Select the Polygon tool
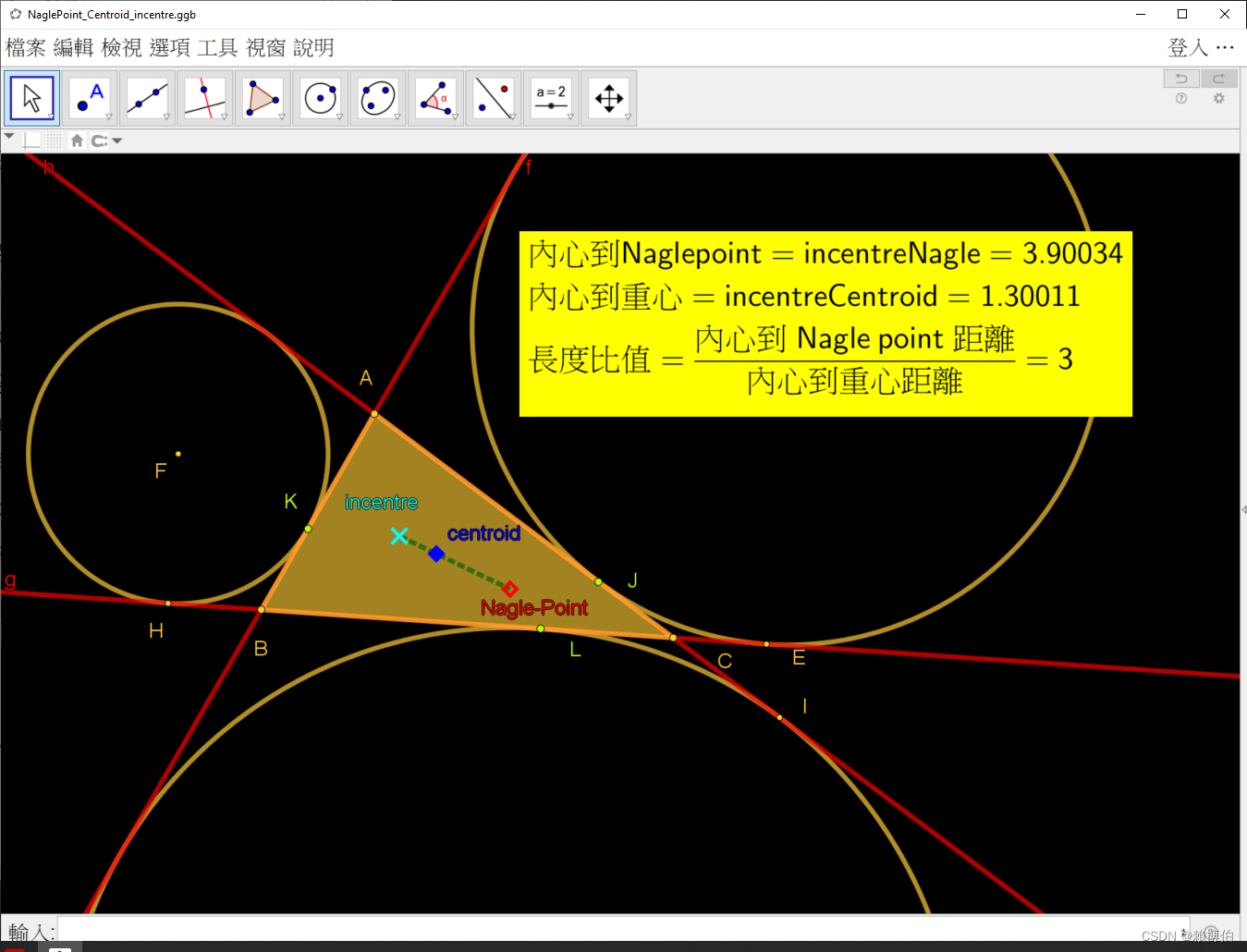Image resolution: width=1247 pixels, height=952 pixels. (263, 98)
